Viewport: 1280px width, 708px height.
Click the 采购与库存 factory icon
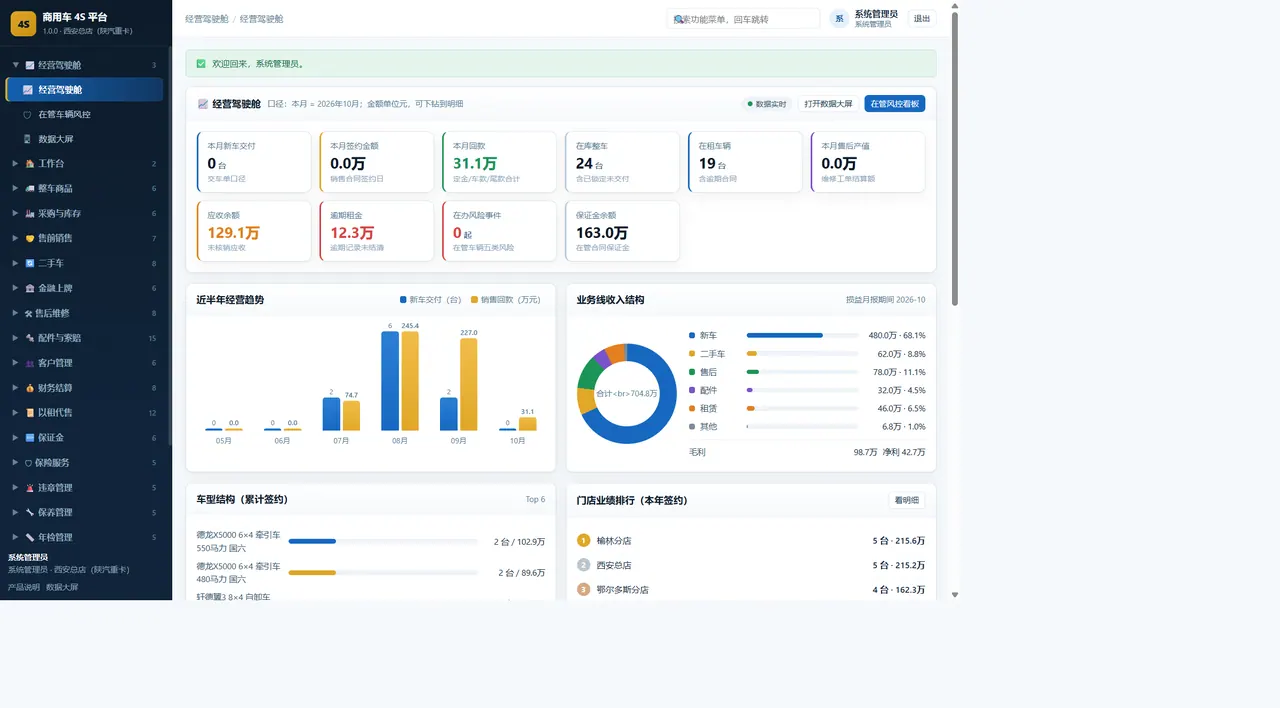[30, 213]
